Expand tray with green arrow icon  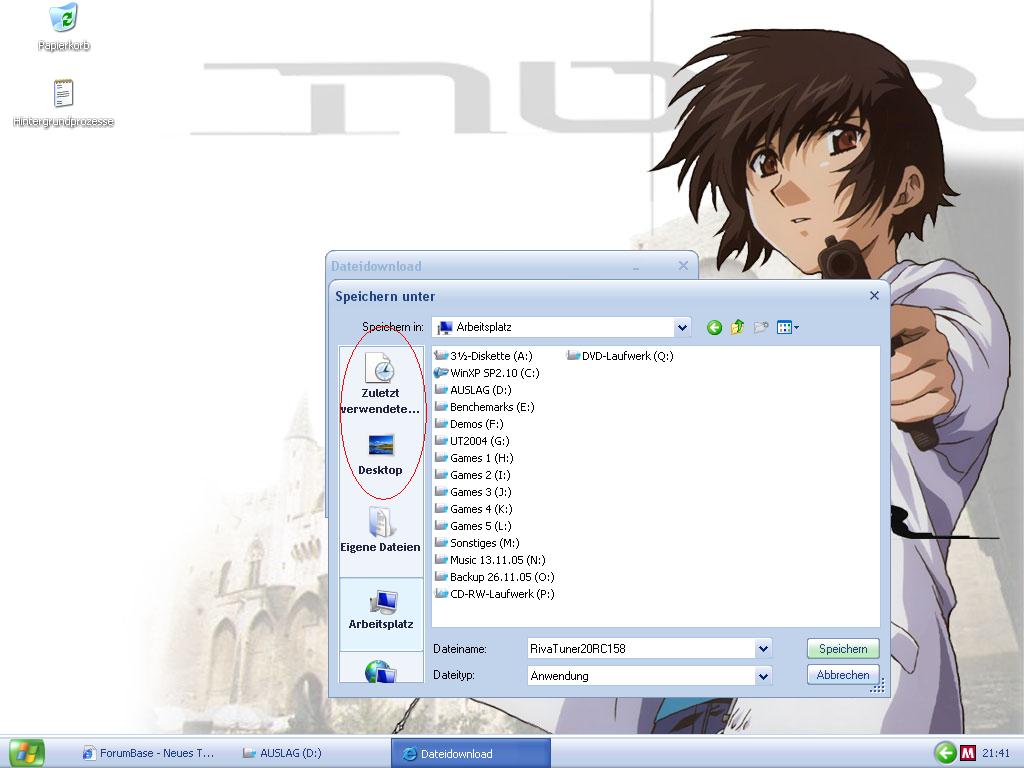[x=944, y=753]
